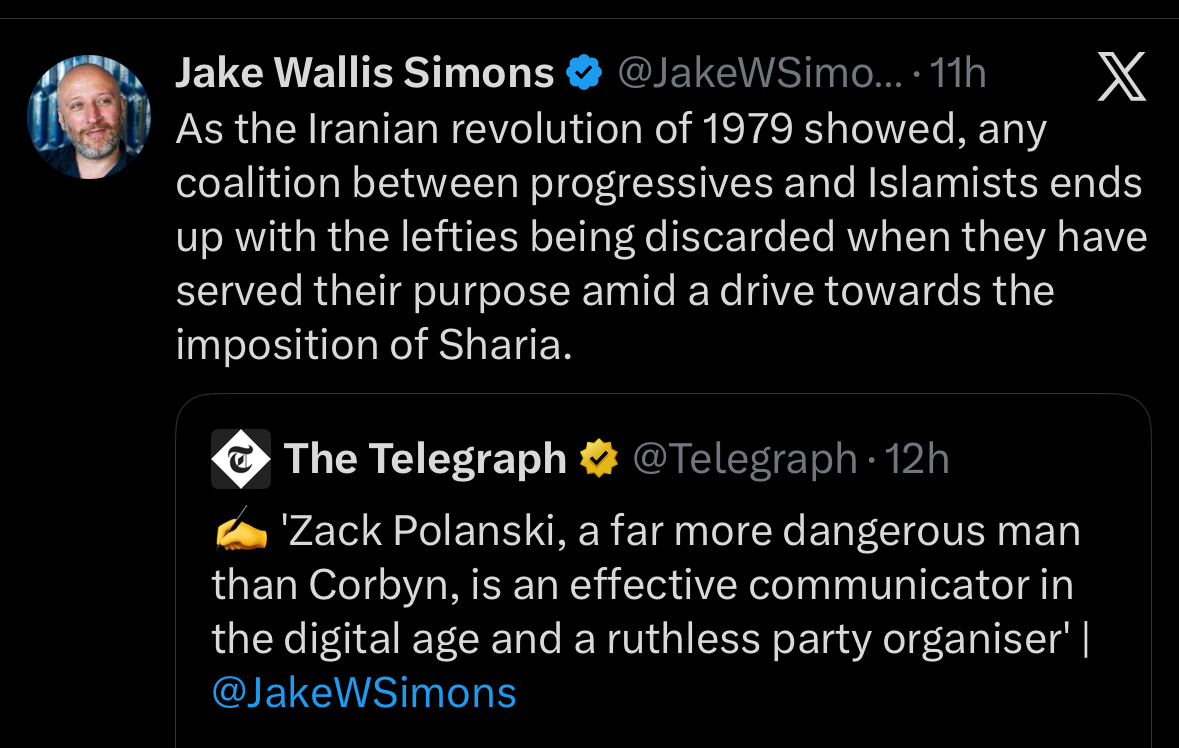Screen dimensions: 1179x748
Task: Click the X logo icon
Action: [x=1121, y=79]
